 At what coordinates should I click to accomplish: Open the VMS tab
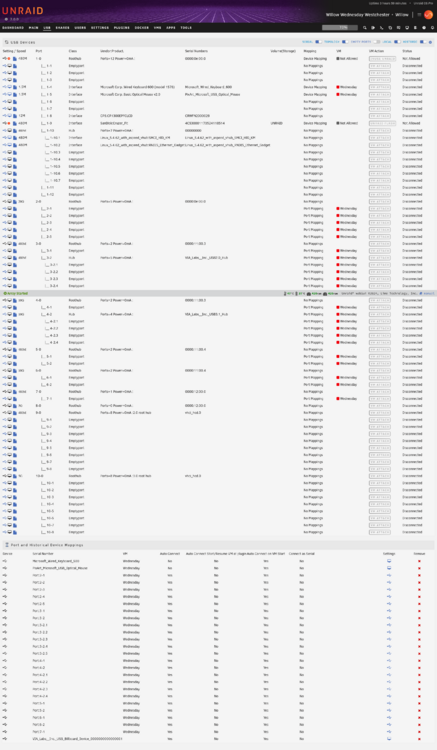[157, 28]
